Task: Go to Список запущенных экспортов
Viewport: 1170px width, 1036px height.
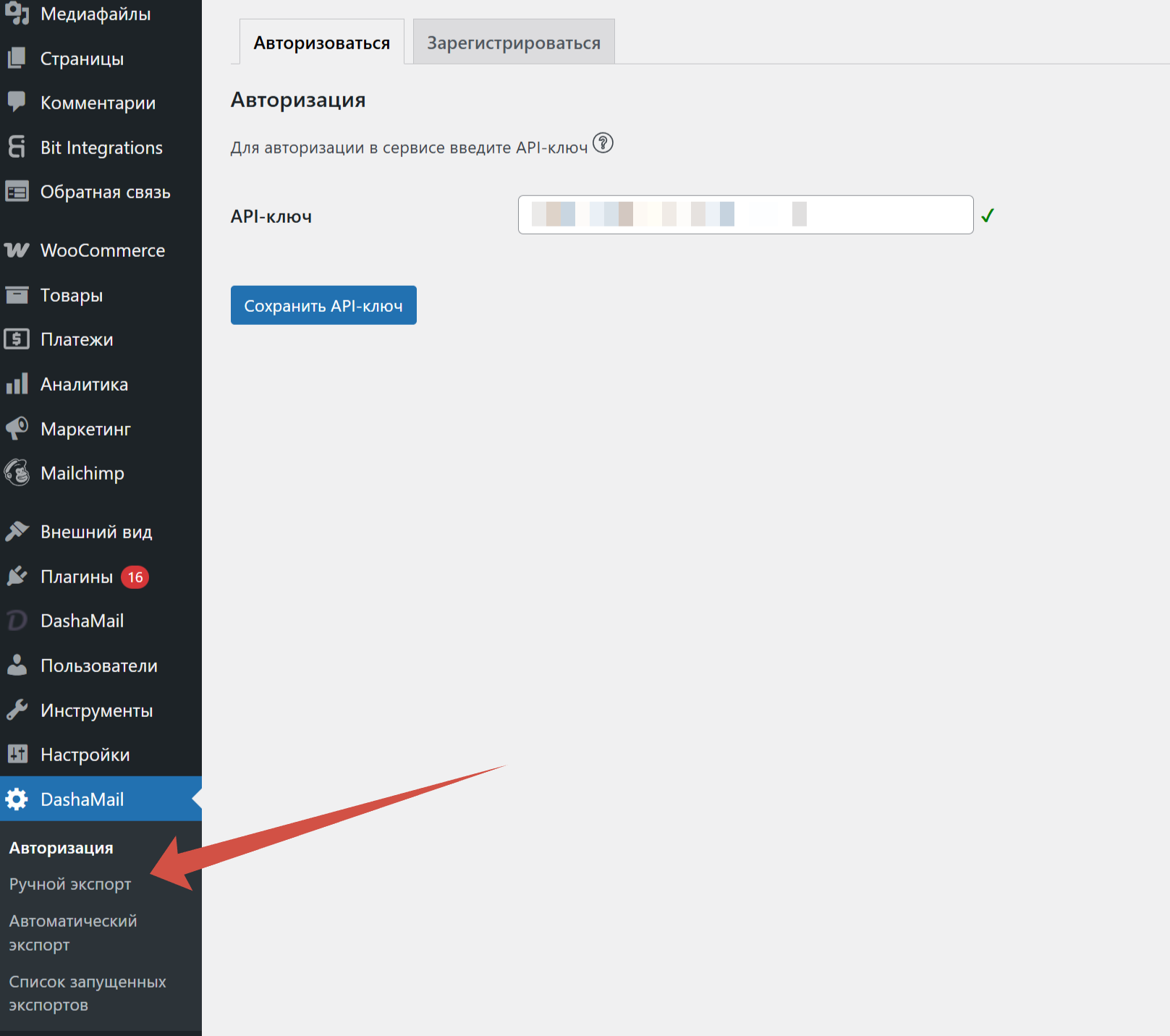Action: point(87,993)
